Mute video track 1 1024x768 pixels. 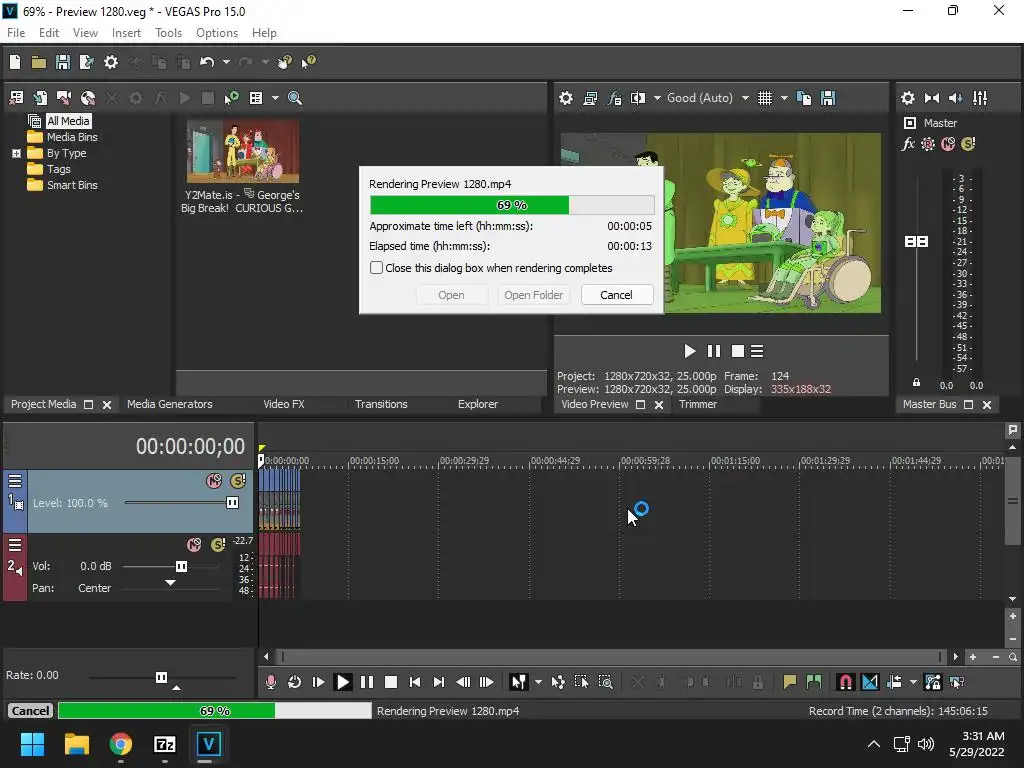click(214, 481)
